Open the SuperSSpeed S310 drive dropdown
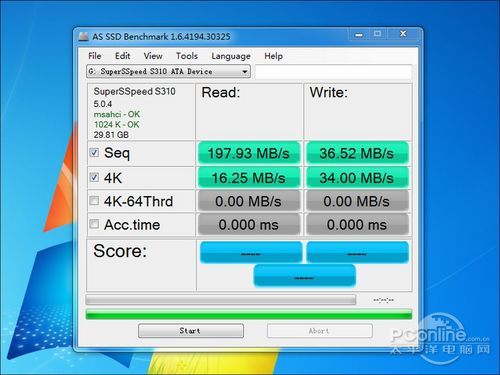500x375 pixels. pyautogui.click(x=168, y=71)
